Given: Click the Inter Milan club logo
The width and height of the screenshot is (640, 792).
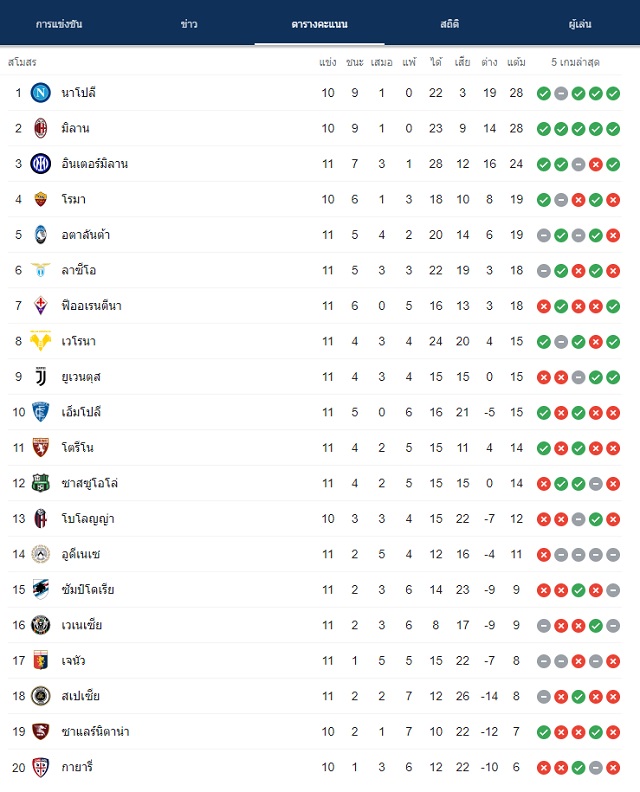Looking at the screenshot, I should click(x=40, y=164).
